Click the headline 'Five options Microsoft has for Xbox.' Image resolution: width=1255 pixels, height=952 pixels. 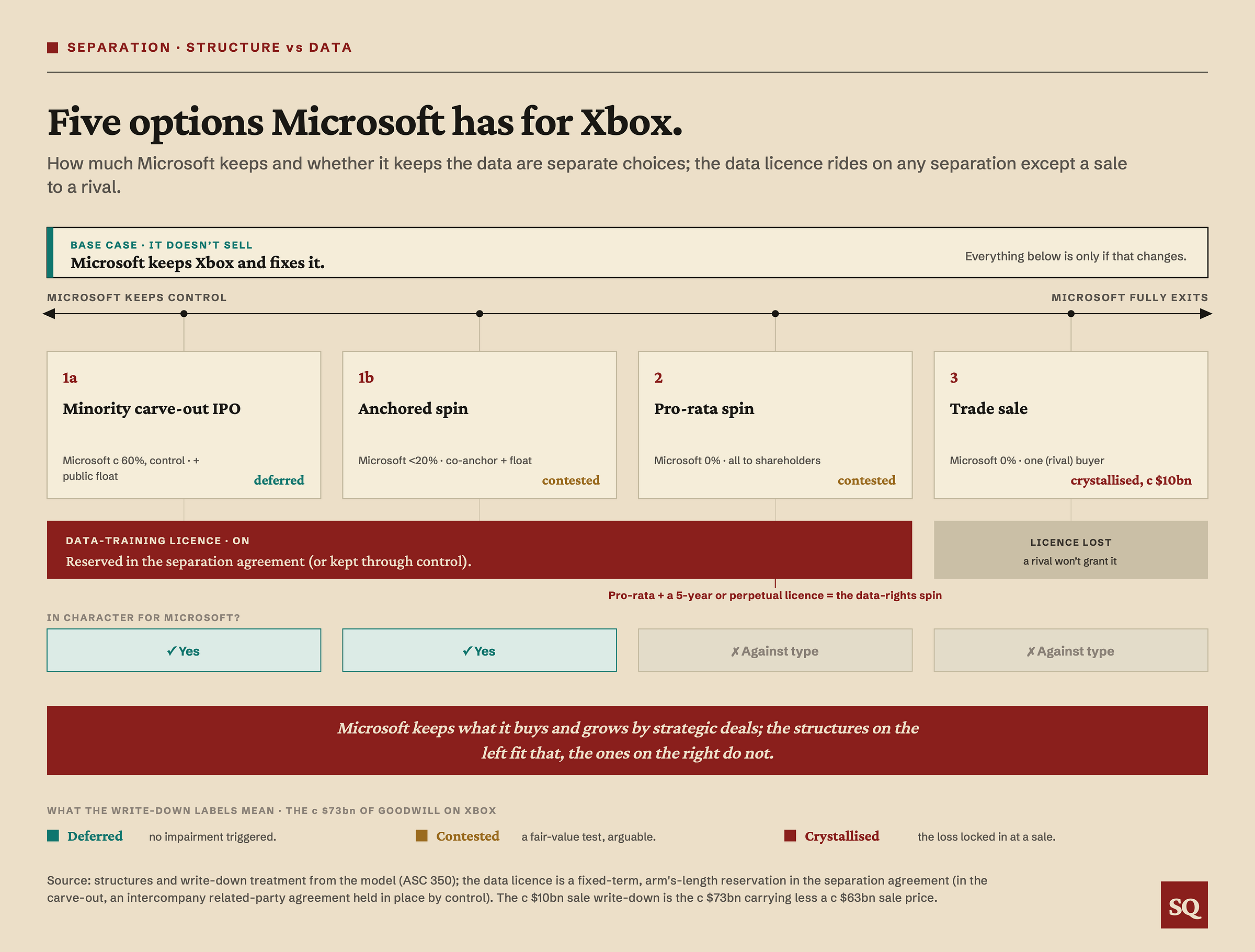(365, 122)
